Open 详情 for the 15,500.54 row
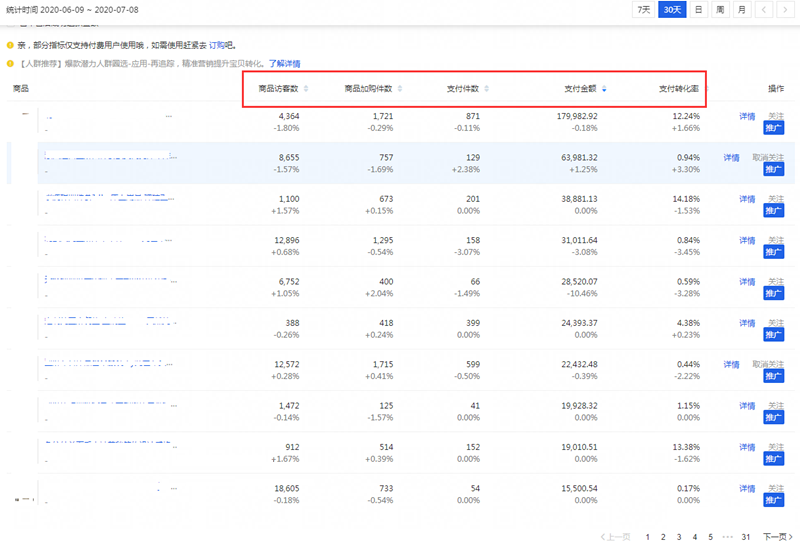Viewport: 800px width, 541px height. 747,488
